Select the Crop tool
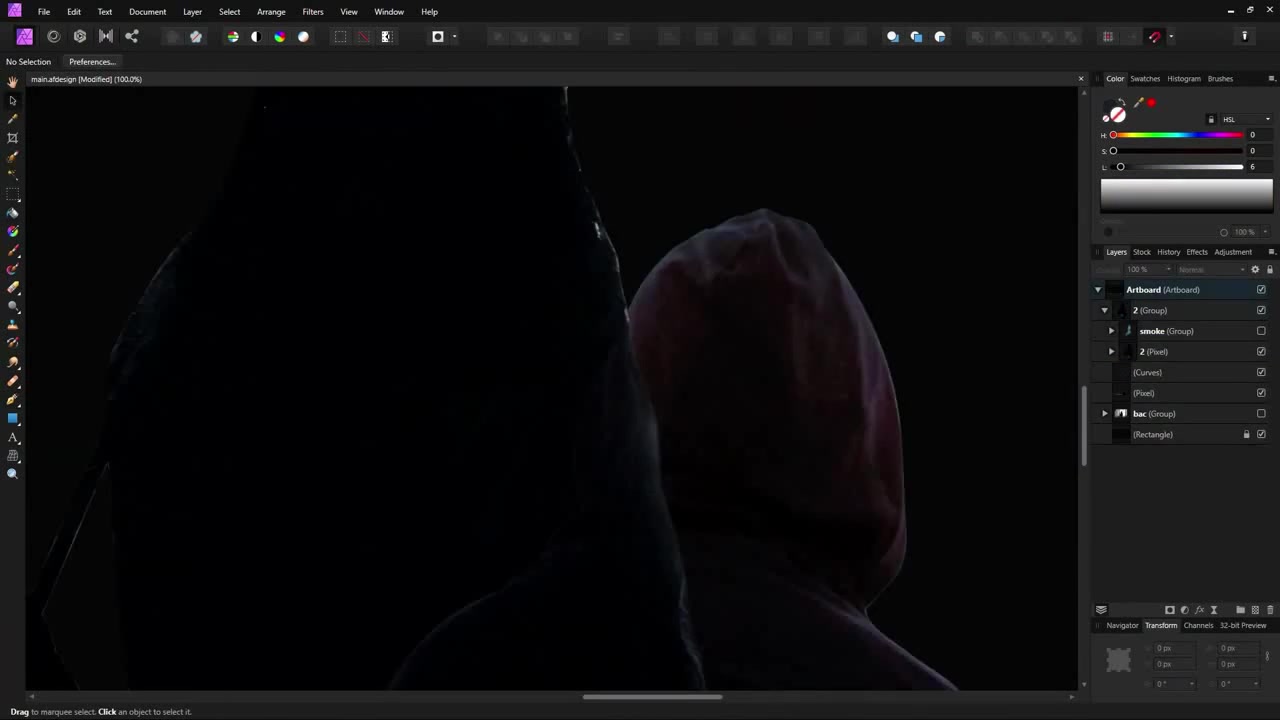Image resolution: width=1280 pixels, height=720 pixels. pyautogui.click(x=13, y=138)
